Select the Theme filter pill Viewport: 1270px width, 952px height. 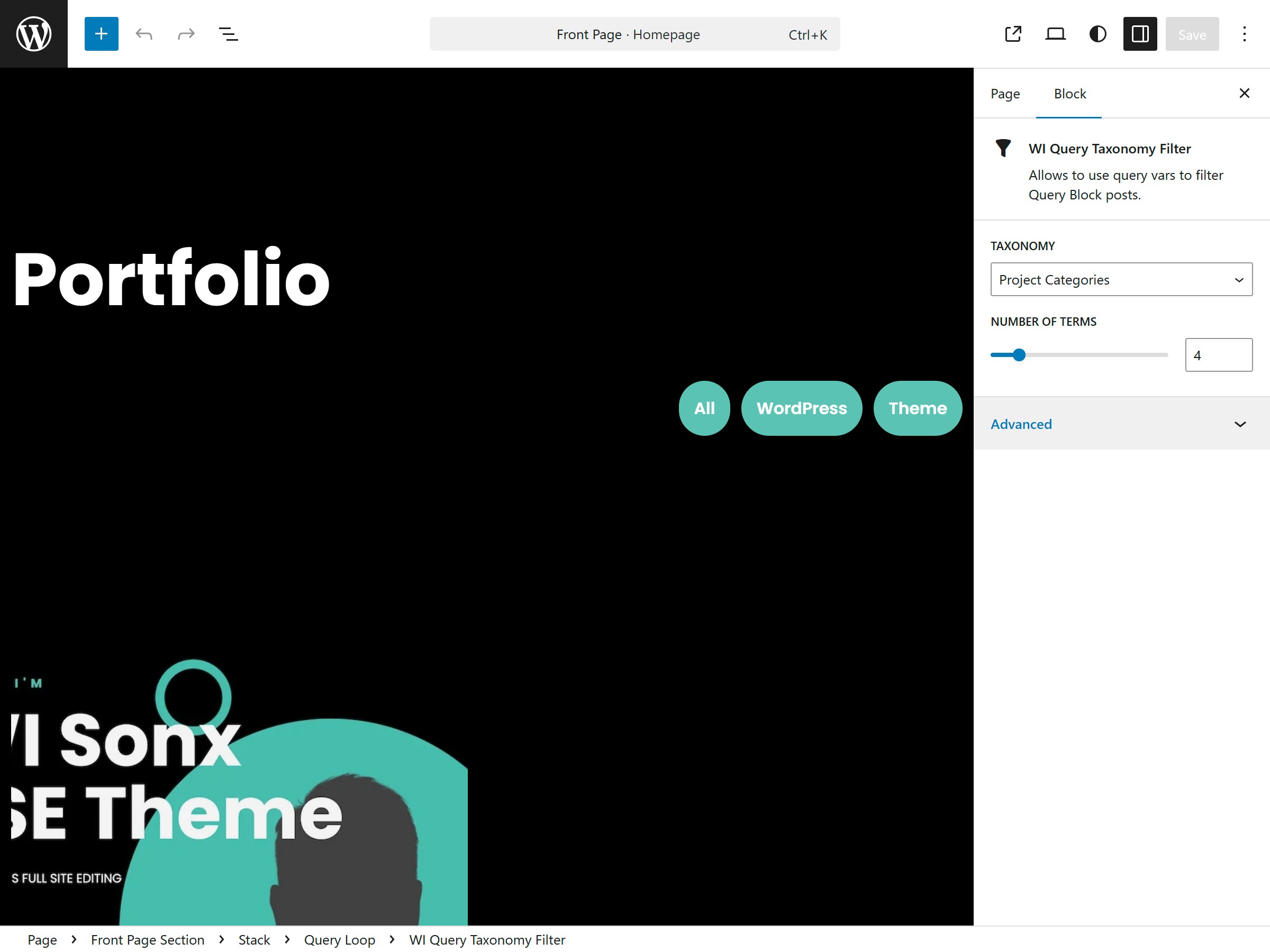(917, 408)
